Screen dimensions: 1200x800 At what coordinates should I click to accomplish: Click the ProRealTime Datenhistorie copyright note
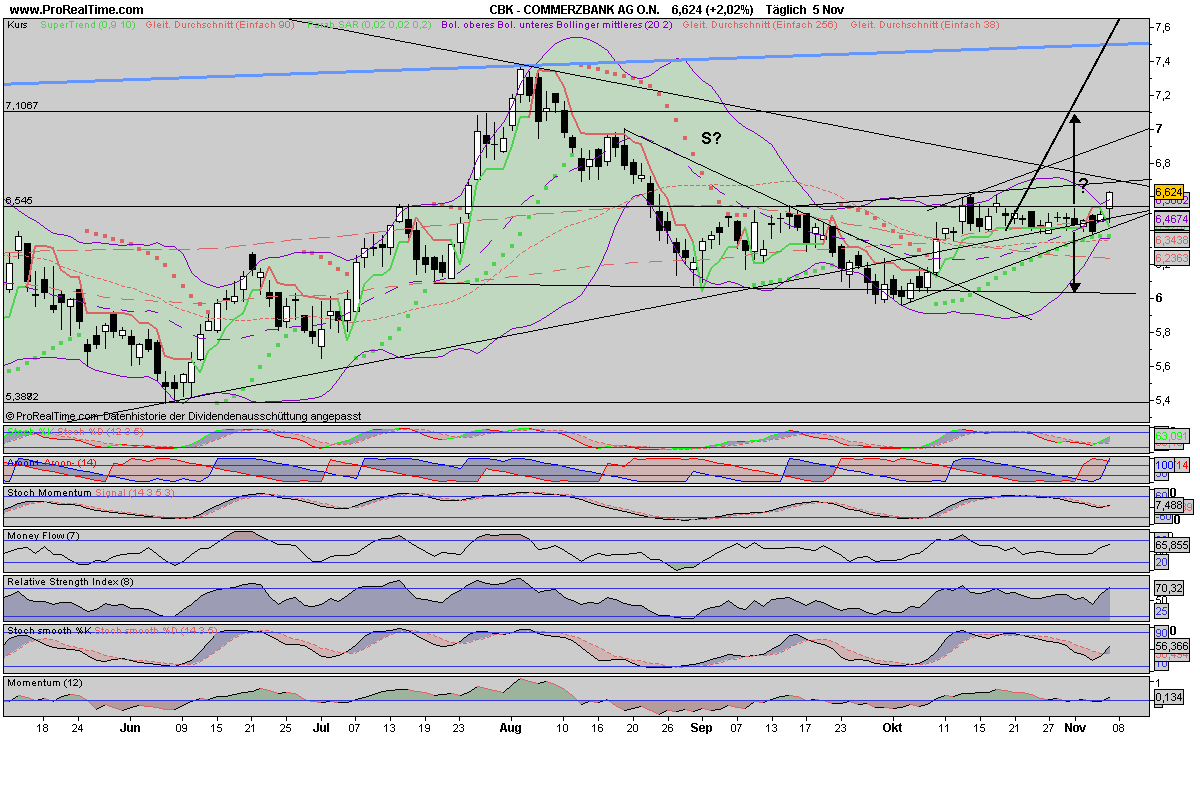[183, 415]
